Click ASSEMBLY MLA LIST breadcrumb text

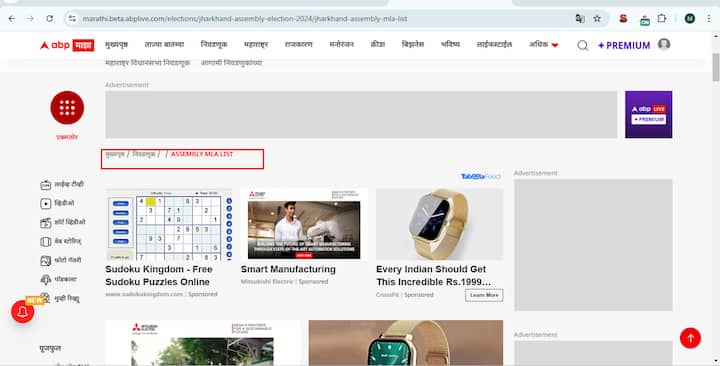202,154
